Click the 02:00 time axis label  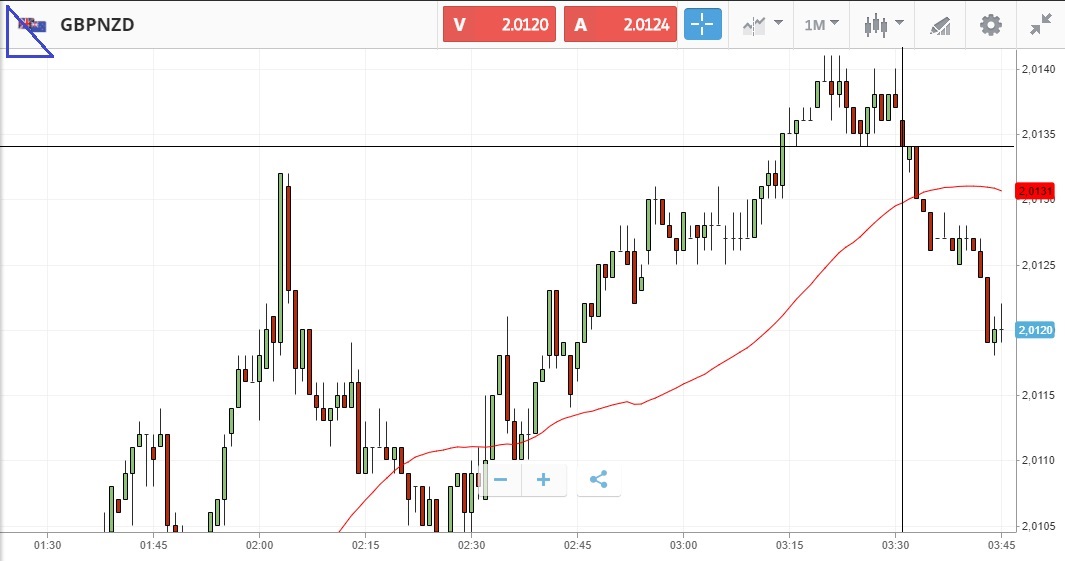[x=259, y=545]
